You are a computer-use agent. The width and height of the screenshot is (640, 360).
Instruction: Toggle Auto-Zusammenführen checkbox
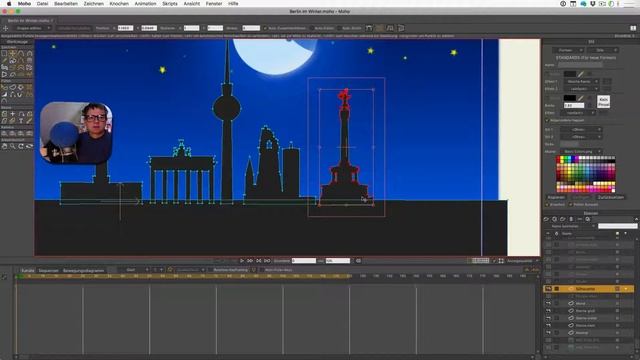[x=265, y=28]
